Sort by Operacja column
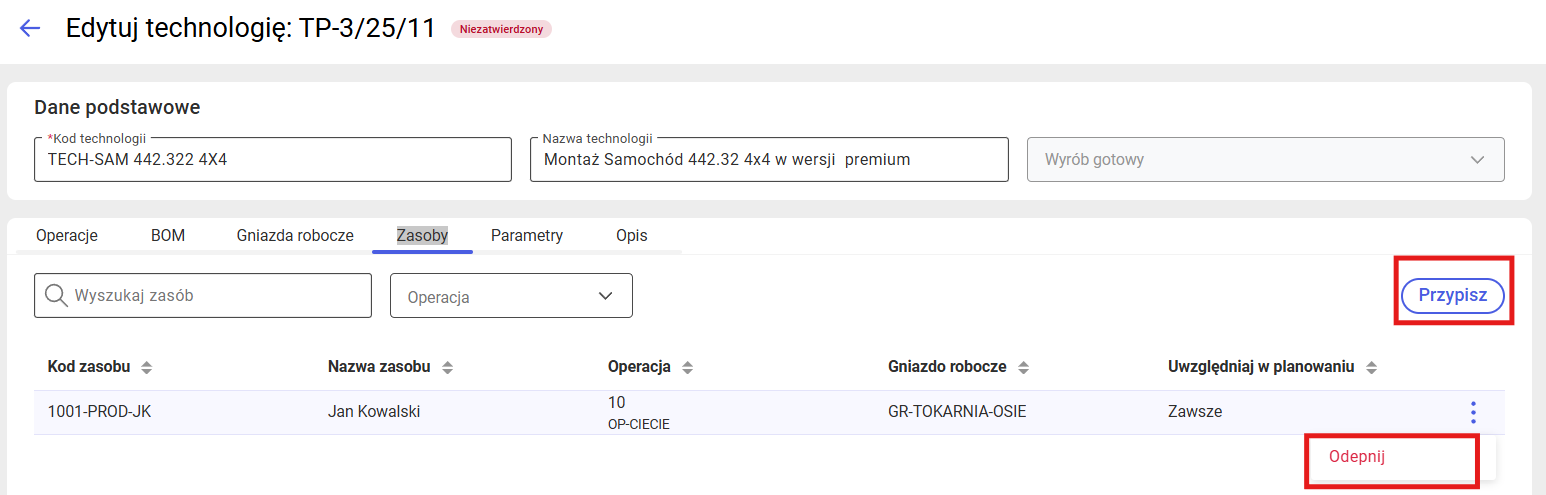This screenshot has width=1546, height=495. [x=687, y=368]
